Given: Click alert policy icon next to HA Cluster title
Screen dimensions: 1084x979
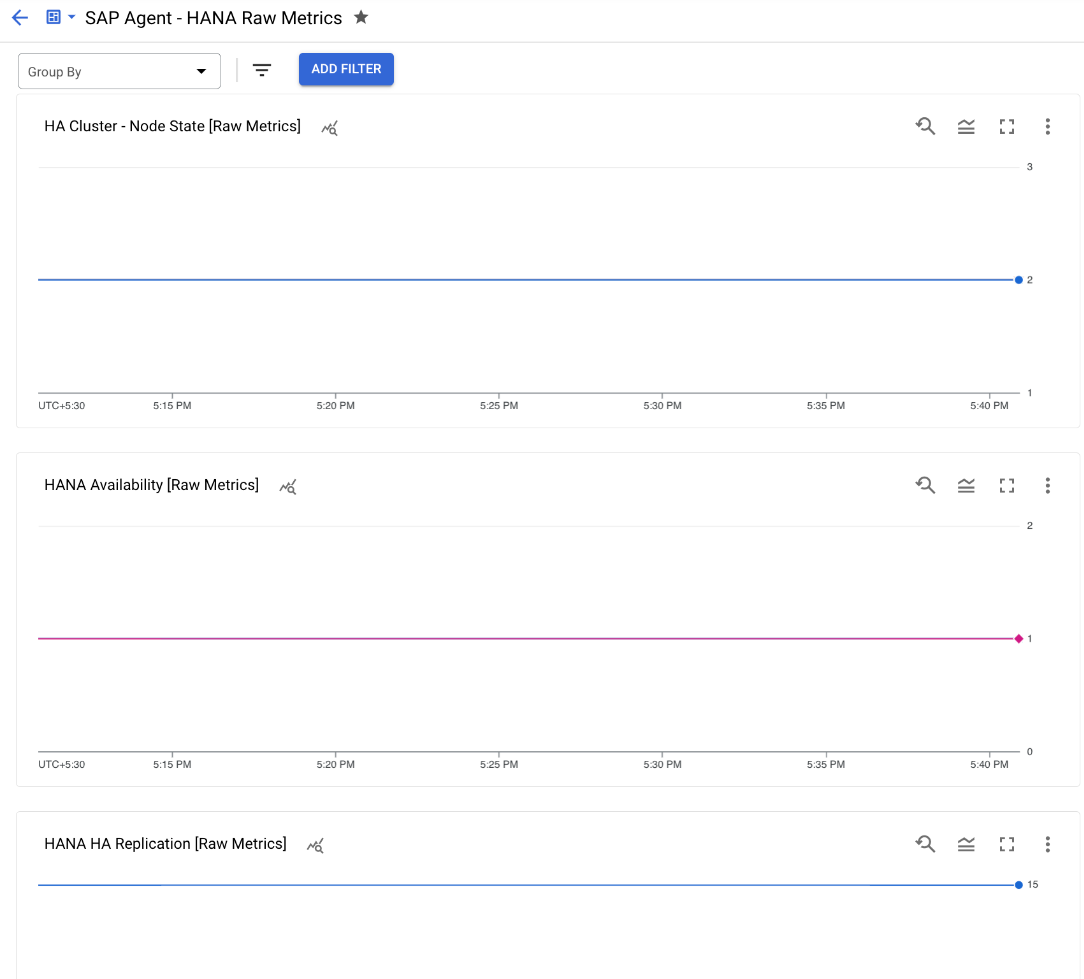Looking at the screenshot, I should (x=329, y=128).
